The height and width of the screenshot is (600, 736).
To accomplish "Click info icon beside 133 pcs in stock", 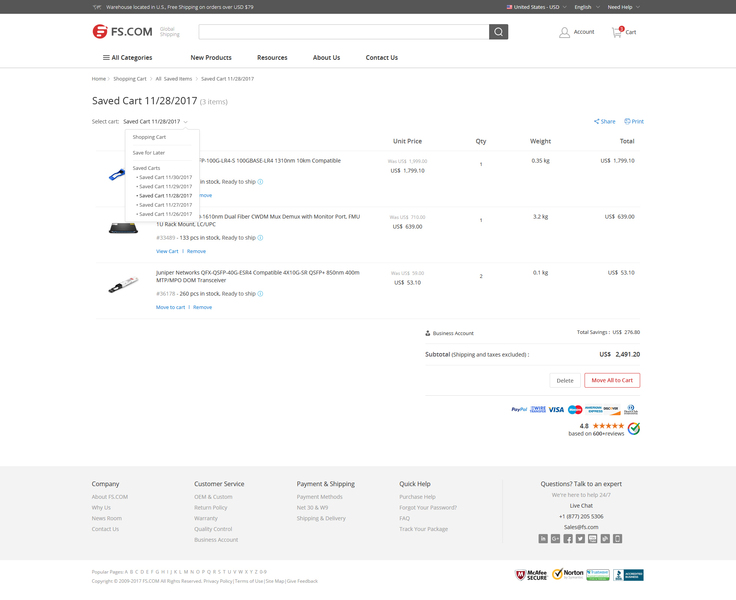I will pos(261,238).
